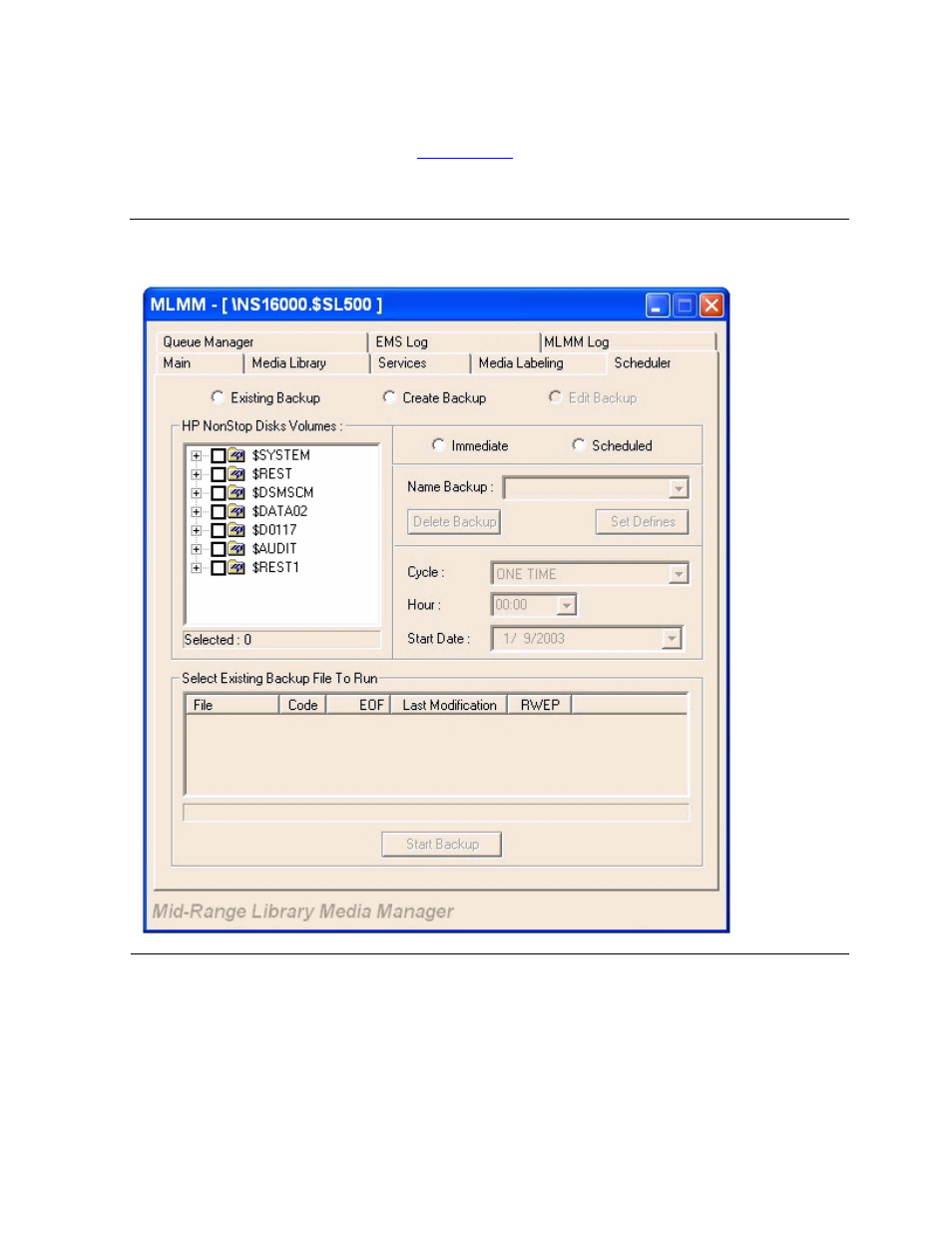Screen dimensions: 952x1233
Task: Click the $DSMSCM volume disk icon
Action: pos(237,493)
